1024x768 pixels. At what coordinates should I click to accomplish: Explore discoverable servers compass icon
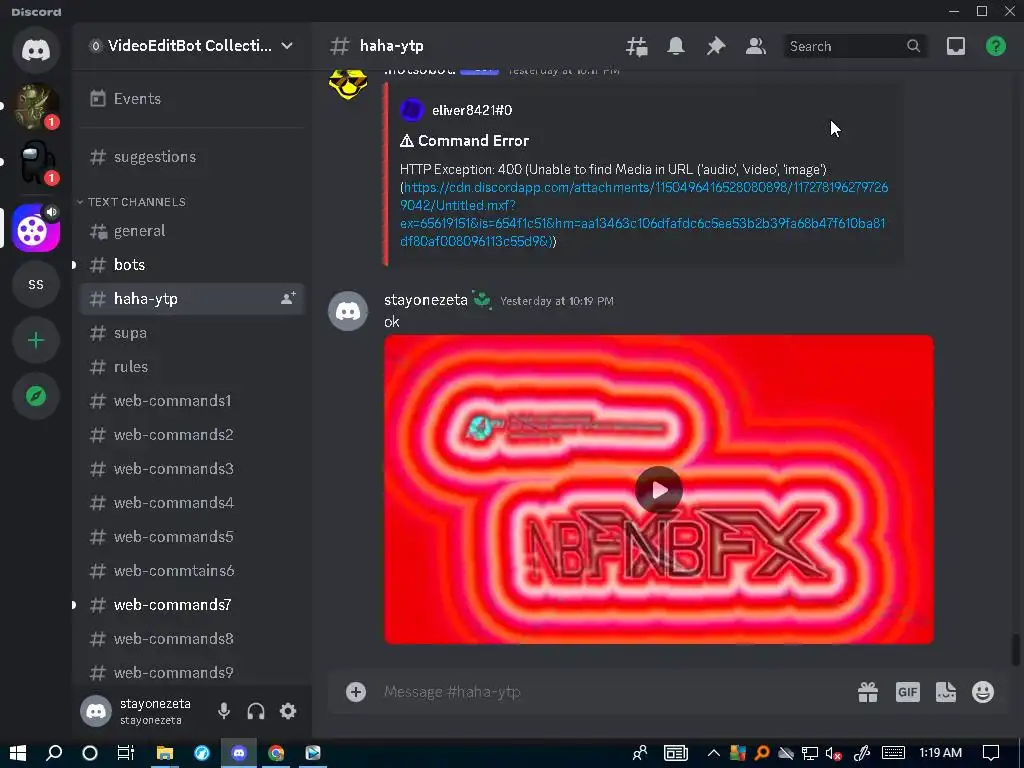(36, 396)
